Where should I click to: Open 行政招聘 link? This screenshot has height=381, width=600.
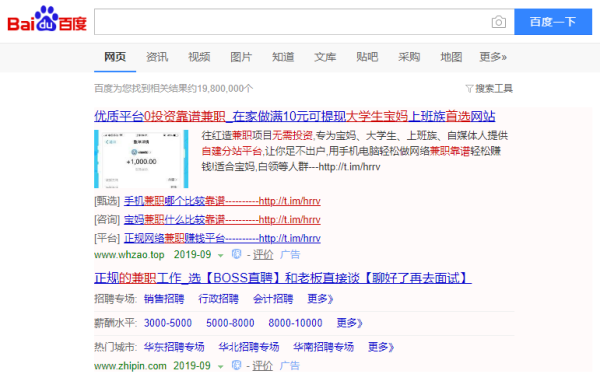(218, 299)
